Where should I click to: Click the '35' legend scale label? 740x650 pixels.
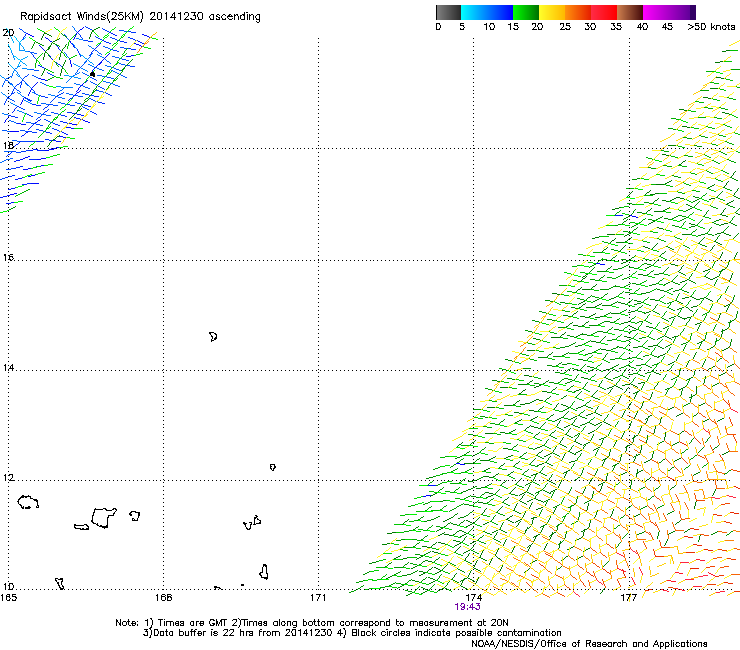(x=616, y=27)
